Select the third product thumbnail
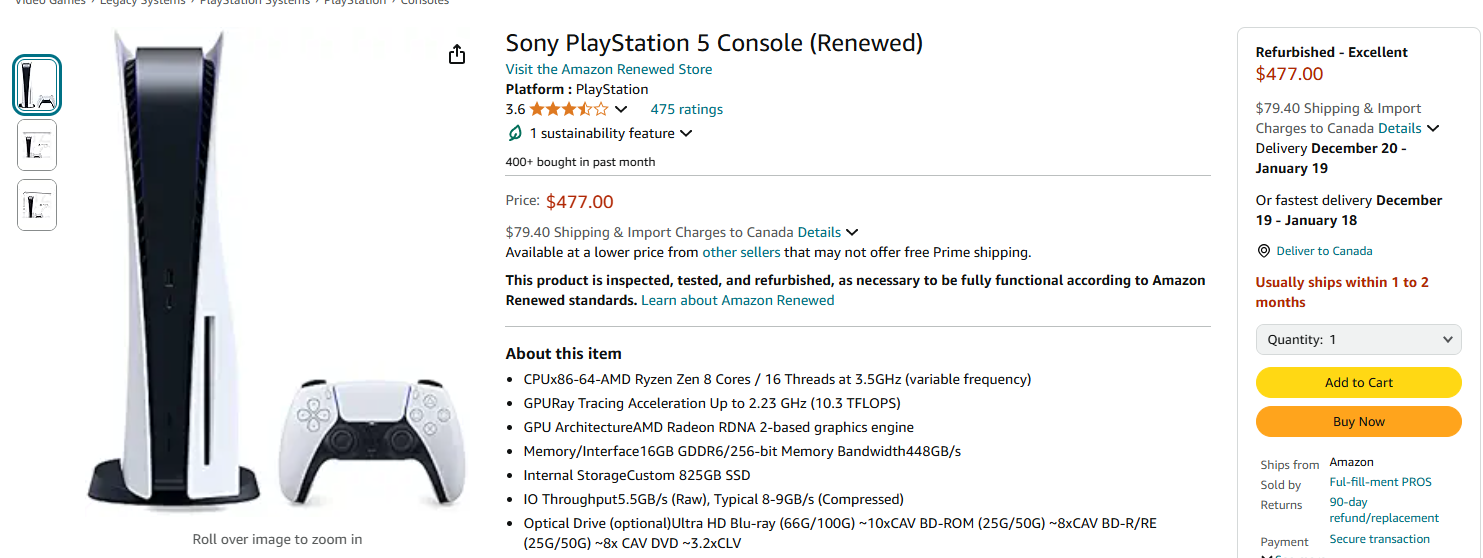The image size is (1483, 558). pos(37,205)
